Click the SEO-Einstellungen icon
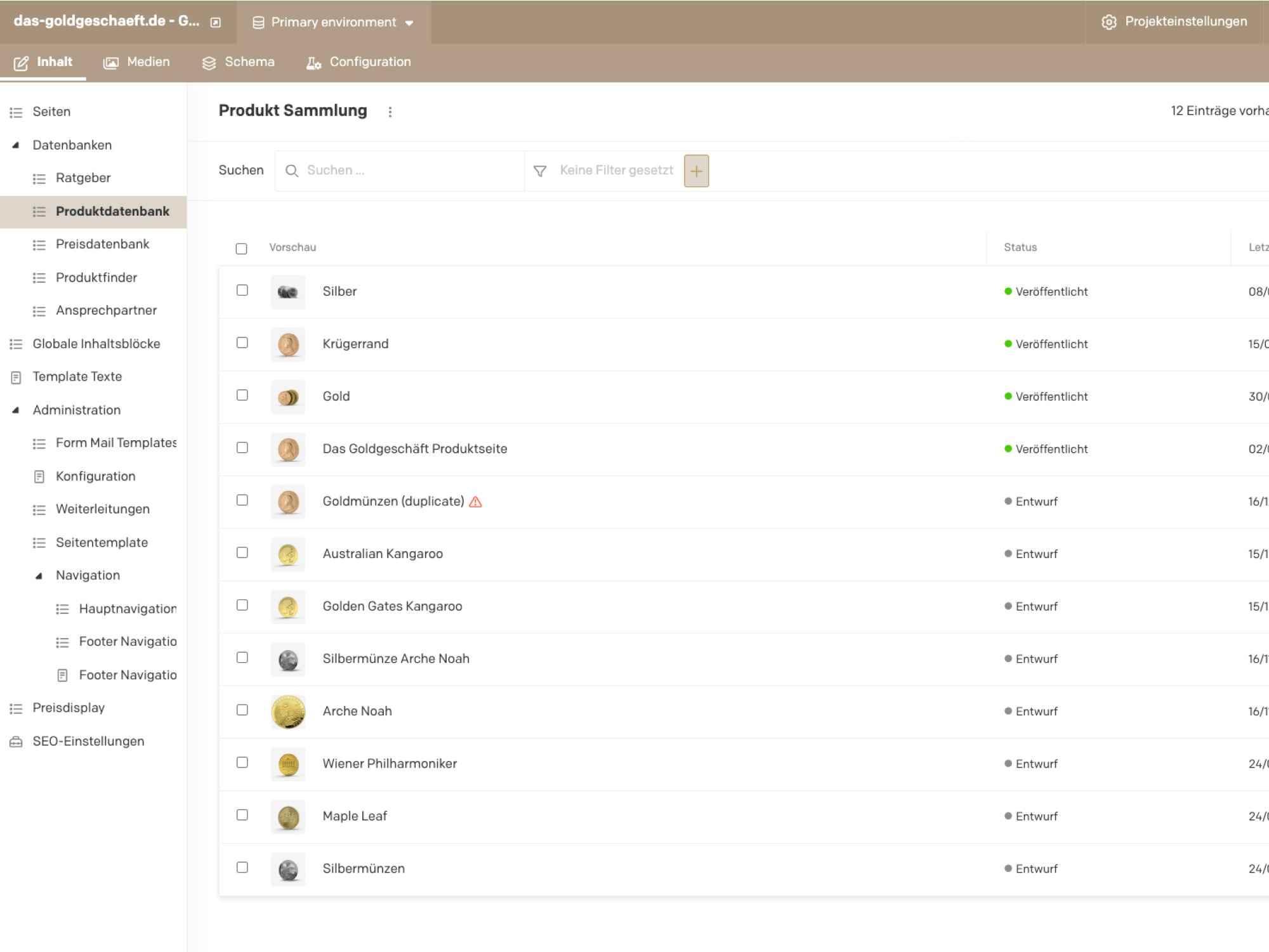 coord(16,741)
